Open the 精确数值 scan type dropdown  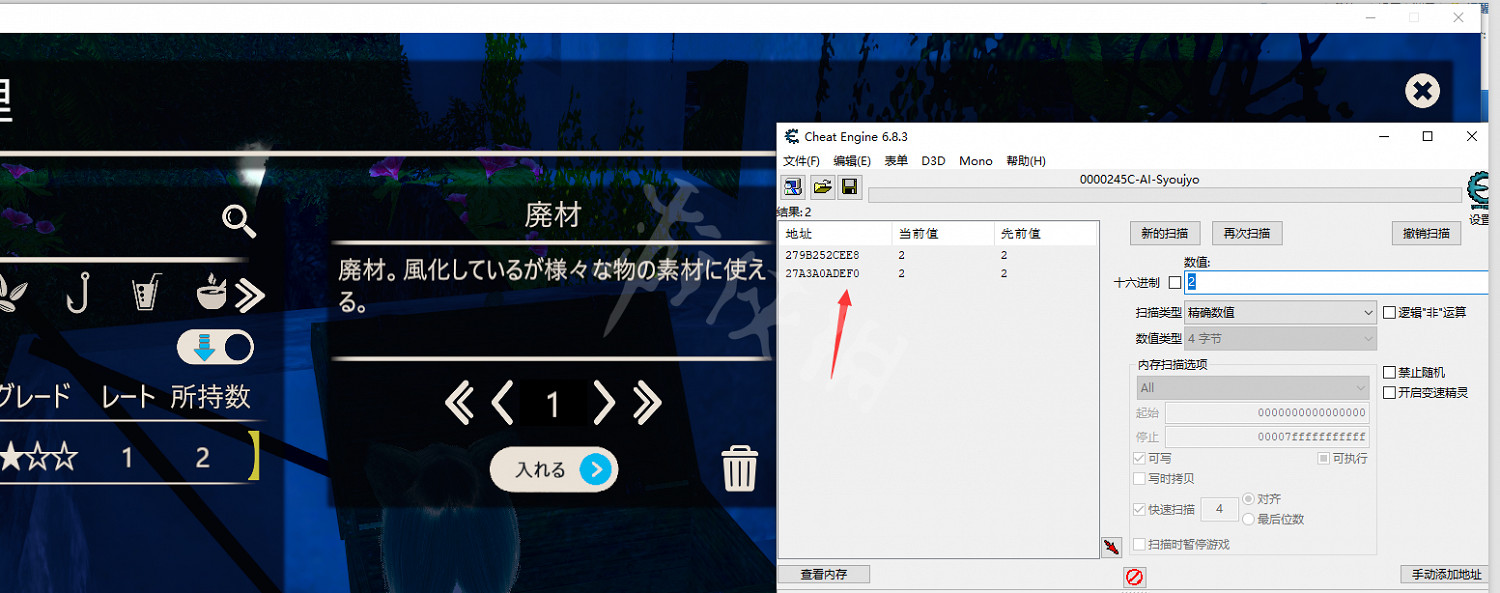pos(1280,313)
